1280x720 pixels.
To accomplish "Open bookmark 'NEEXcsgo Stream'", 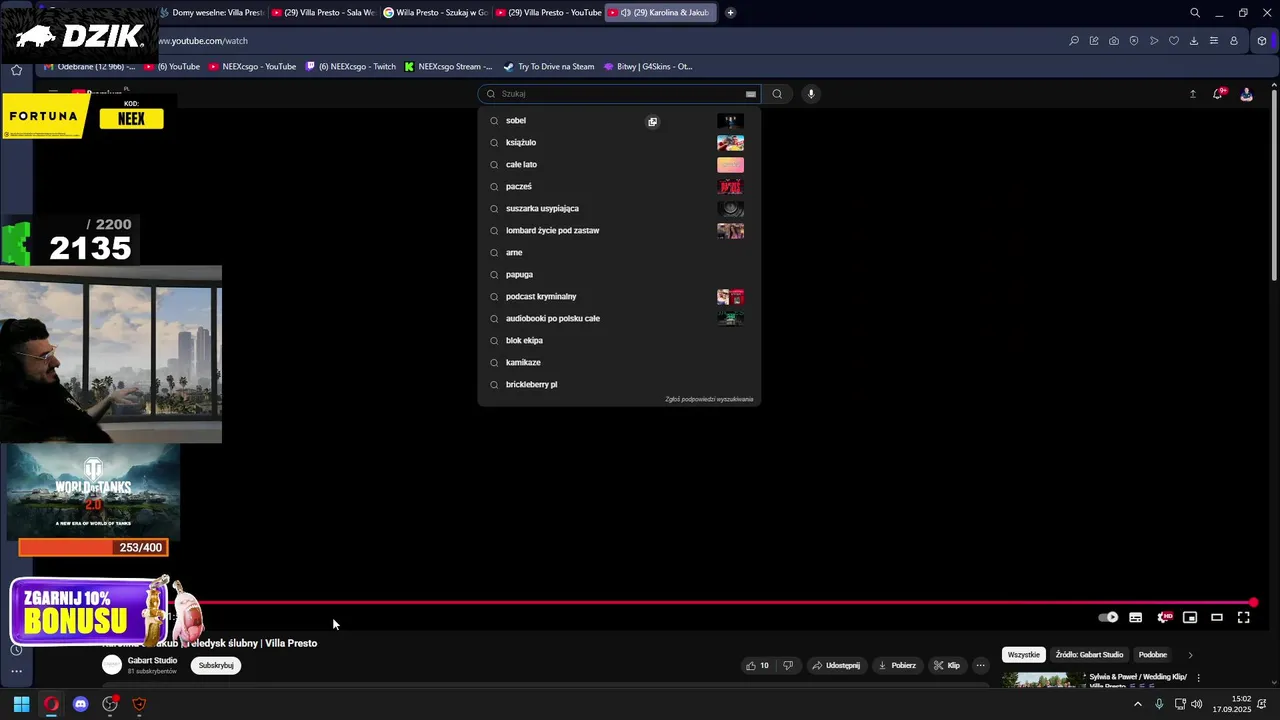I will (x=449, y=67).
